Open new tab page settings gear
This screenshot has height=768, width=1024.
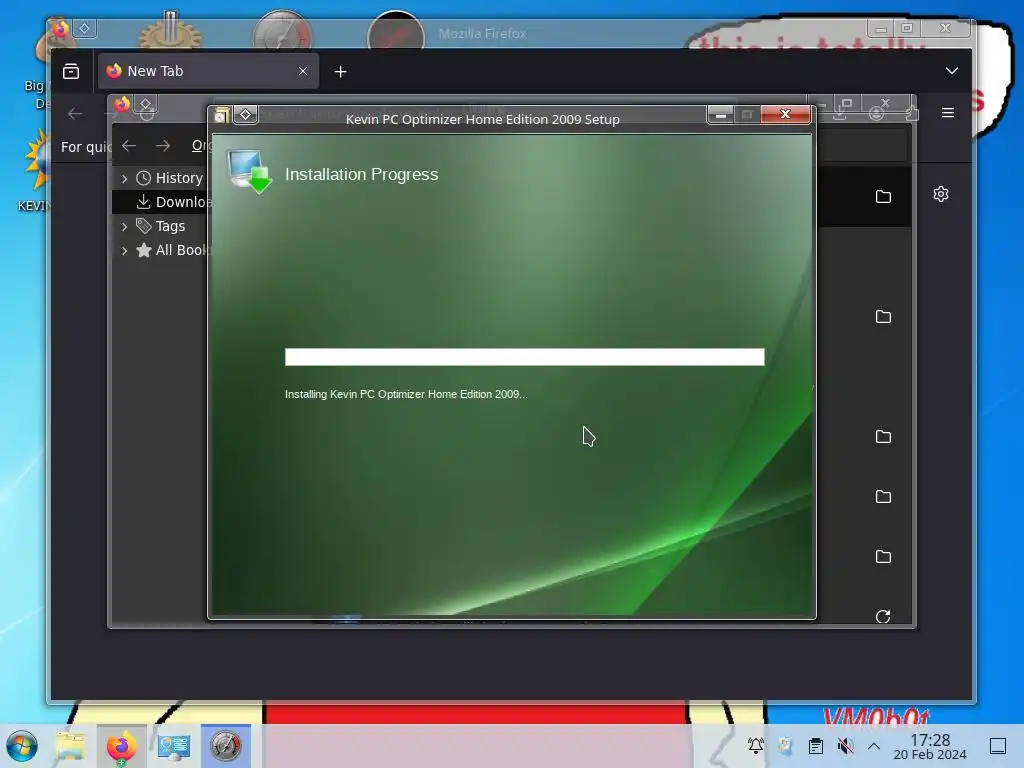[940, 194]
